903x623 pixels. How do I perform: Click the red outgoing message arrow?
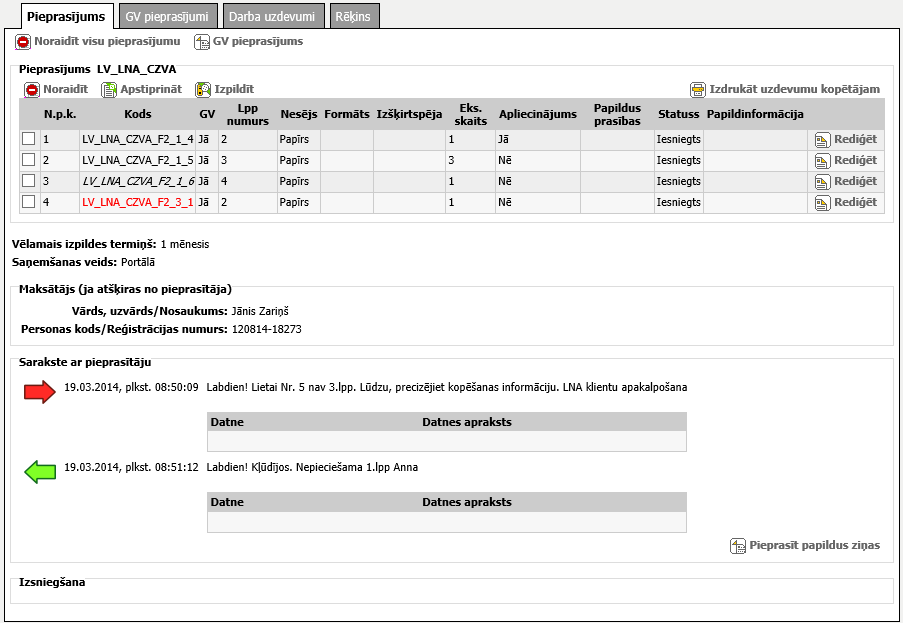pos(39,392)
